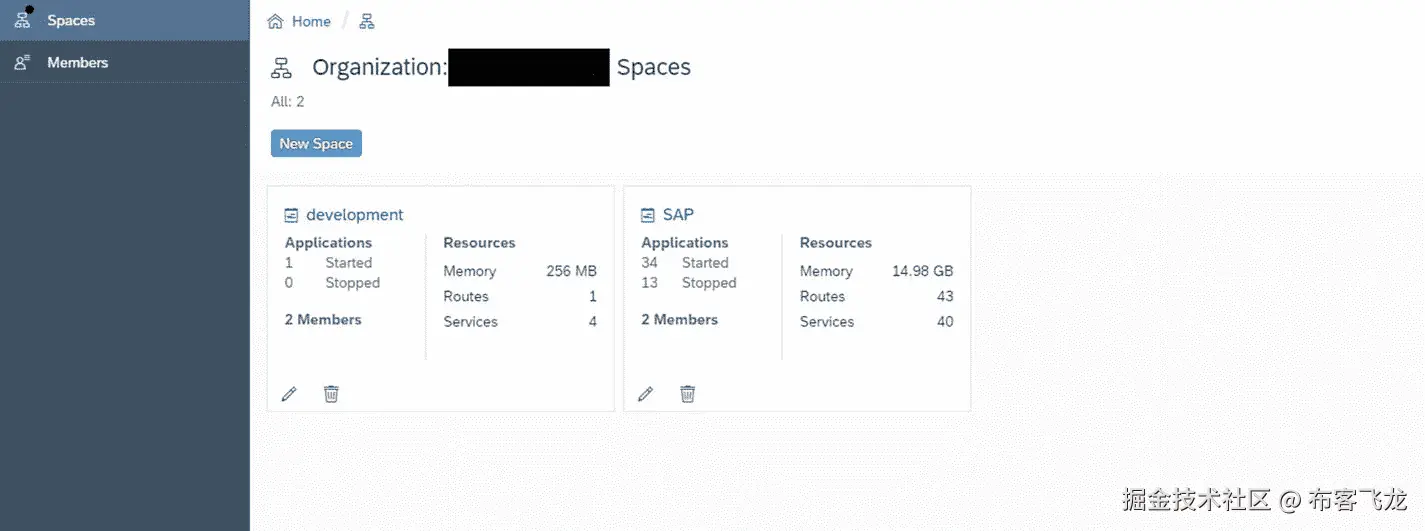Image resolution: width=1425 pixels, height=531 pixels.
Task: Click the SAP card's Memory 14.98 GB value
Action: [x=922, y=271]
